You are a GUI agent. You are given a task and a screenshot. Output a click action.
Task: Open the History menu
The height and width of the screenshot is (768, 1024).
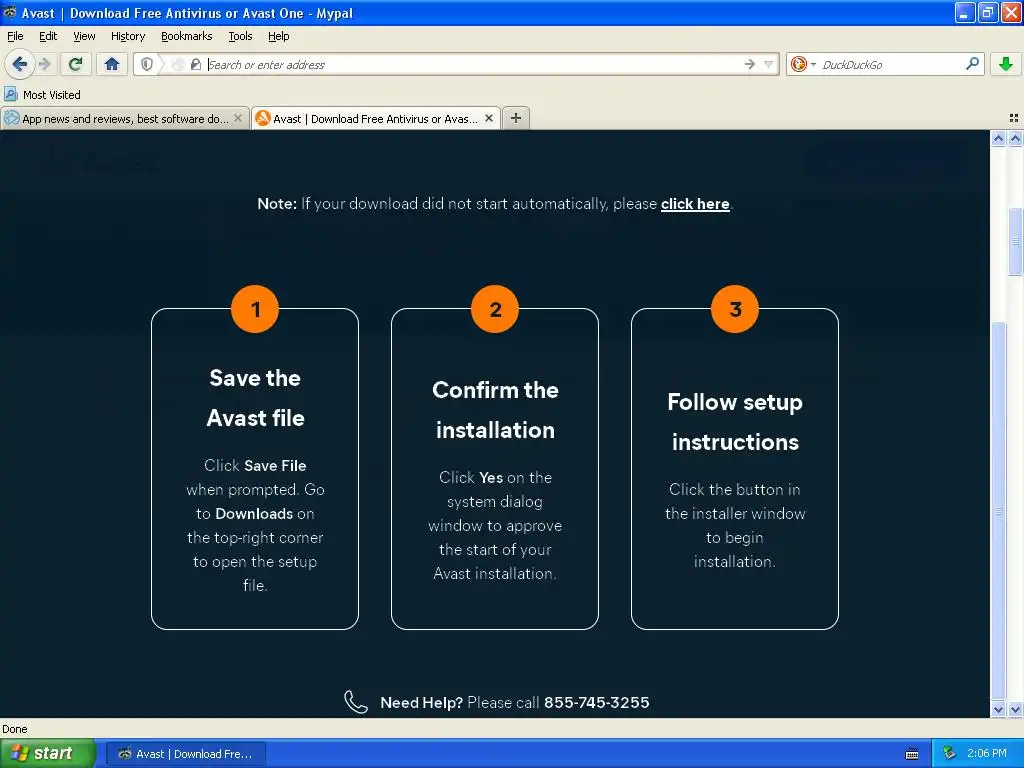click(128, 36)
